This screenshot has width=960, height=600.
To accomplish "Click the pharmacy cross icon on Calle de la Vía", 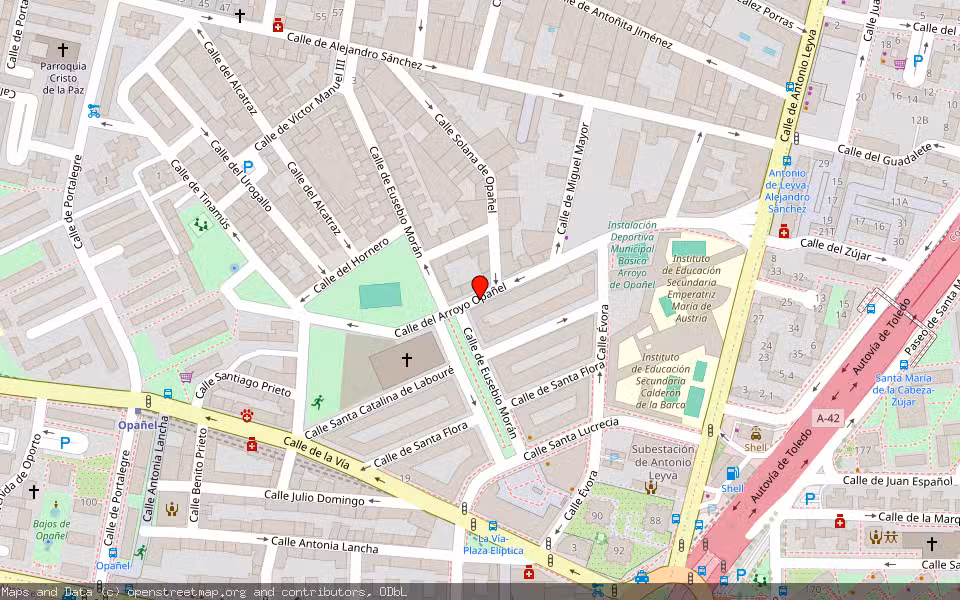I will [x=251, y=444].
